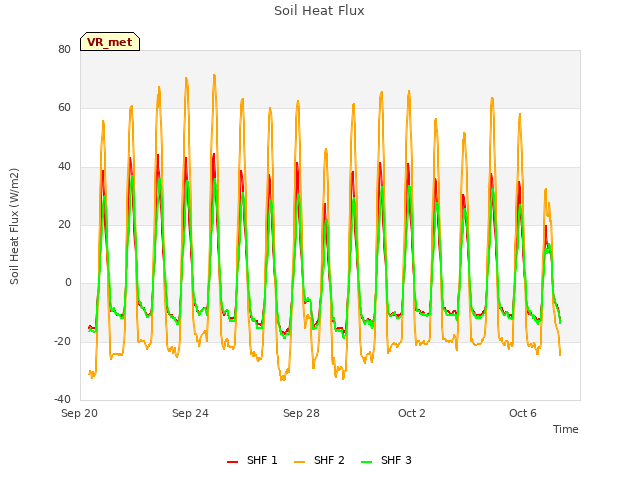
Task: Click the red SHF 1 legend color marker
Action: point(232,462)
